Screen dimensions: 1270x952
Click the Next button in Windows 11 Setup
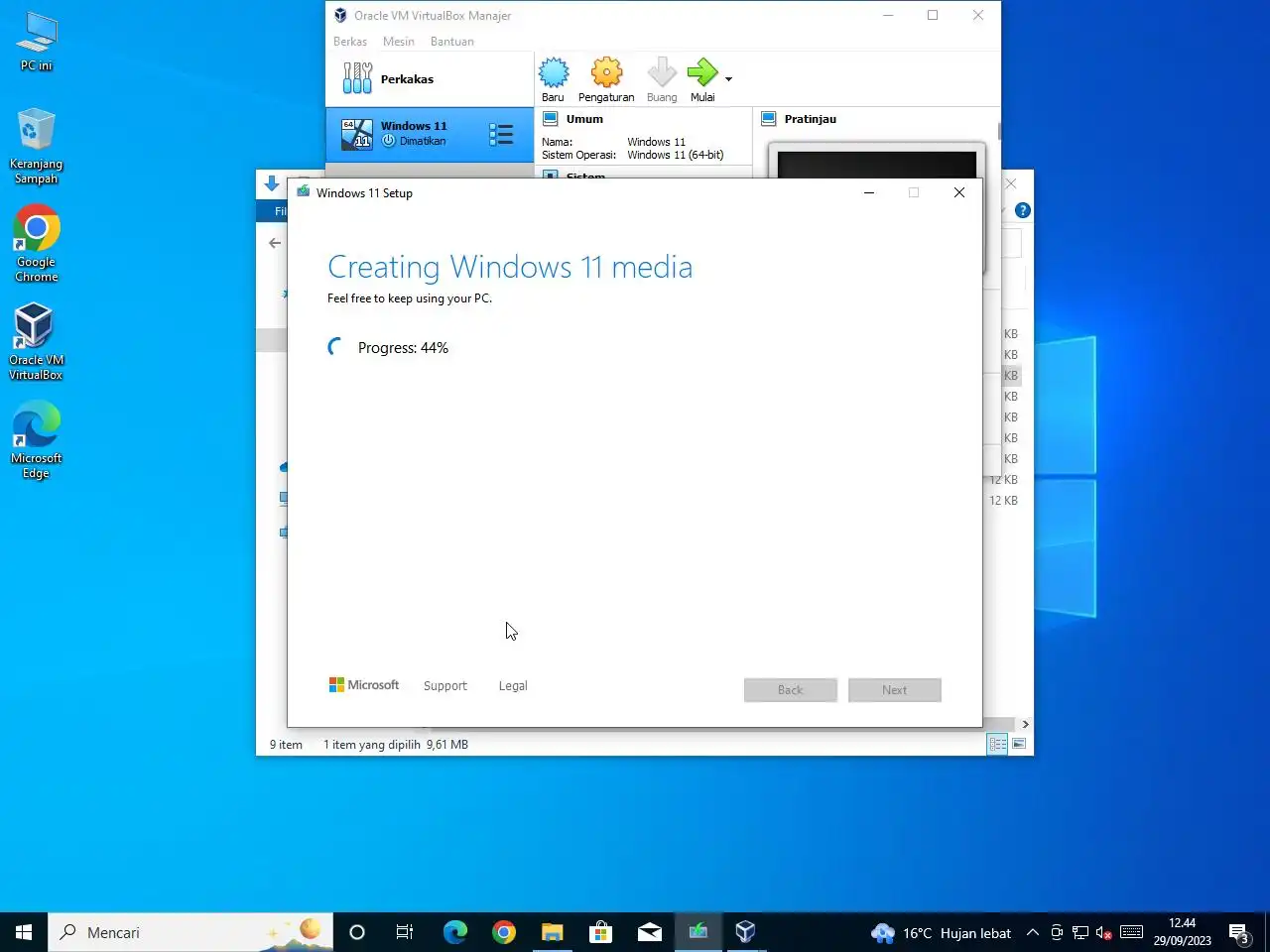click(895, 690)
